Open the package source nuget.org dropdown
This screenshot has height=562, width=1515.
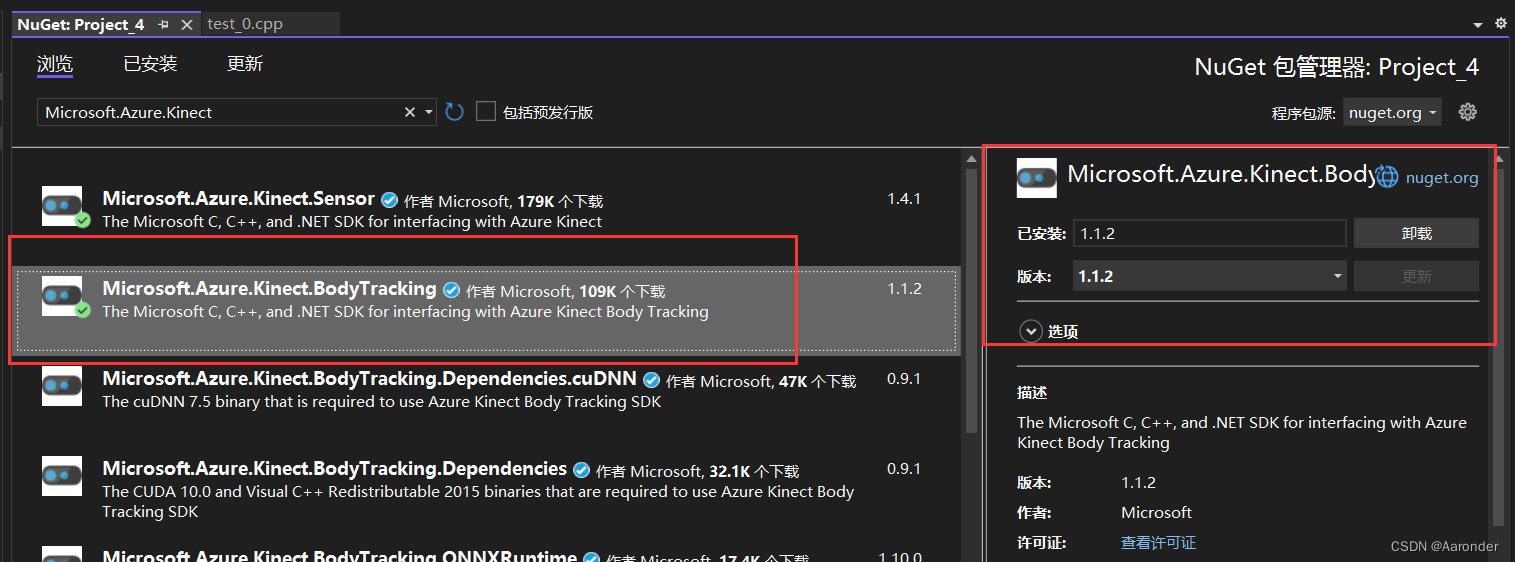pos(1392,112)
